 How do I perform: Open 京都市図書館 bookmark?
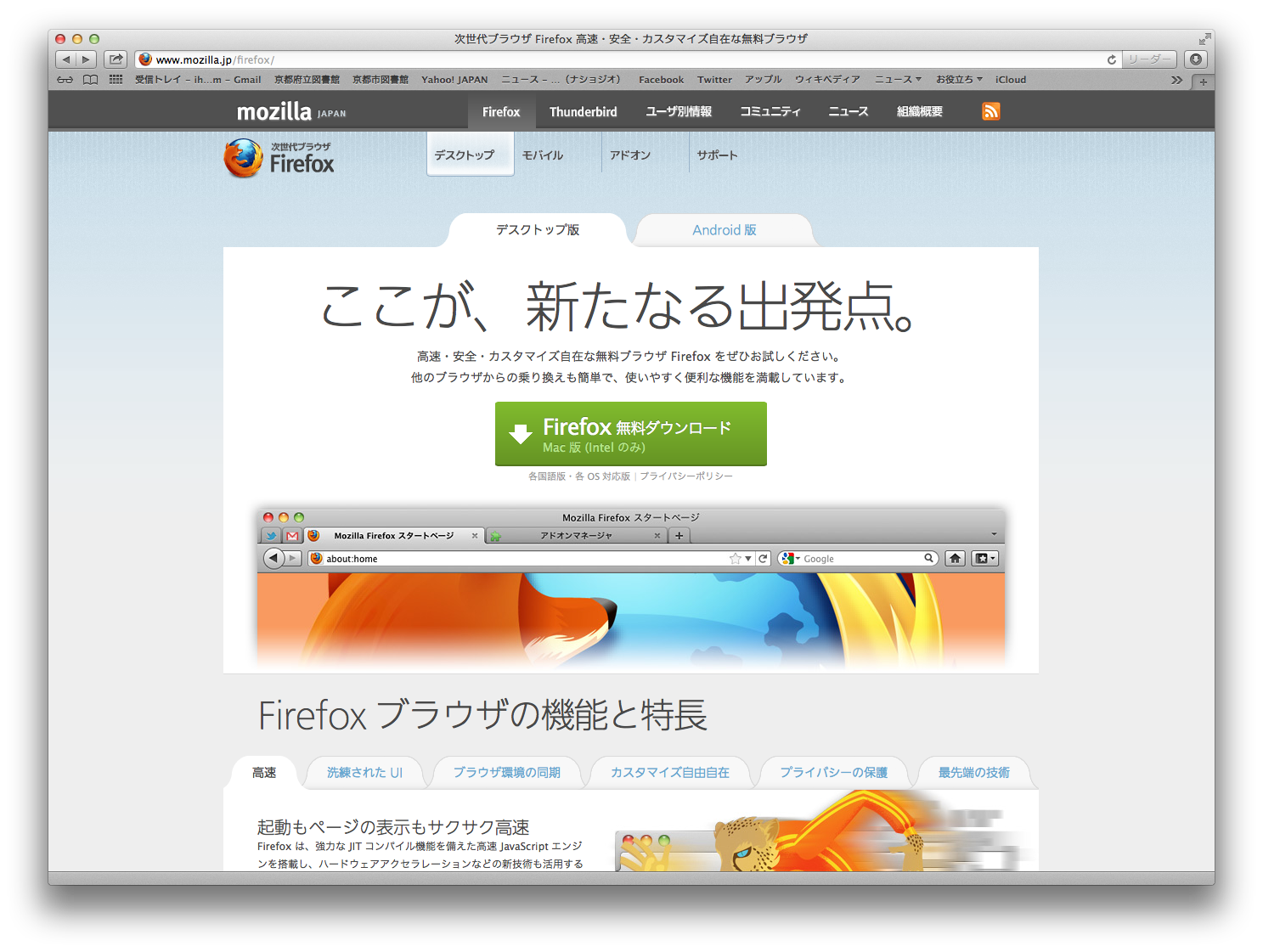(381, 80)
